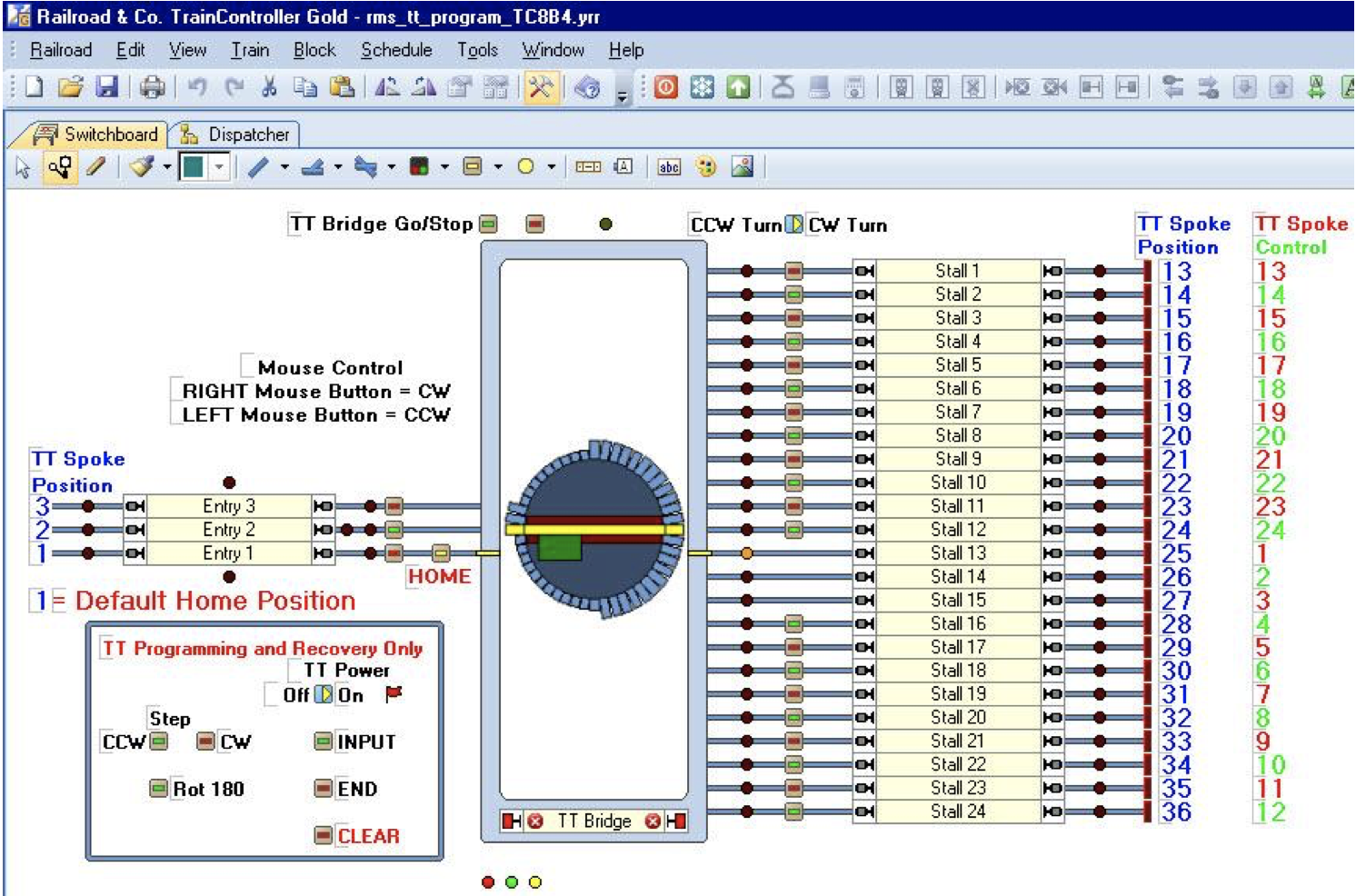
Task: Click the red power Stop icon
Action: (666, 87)
